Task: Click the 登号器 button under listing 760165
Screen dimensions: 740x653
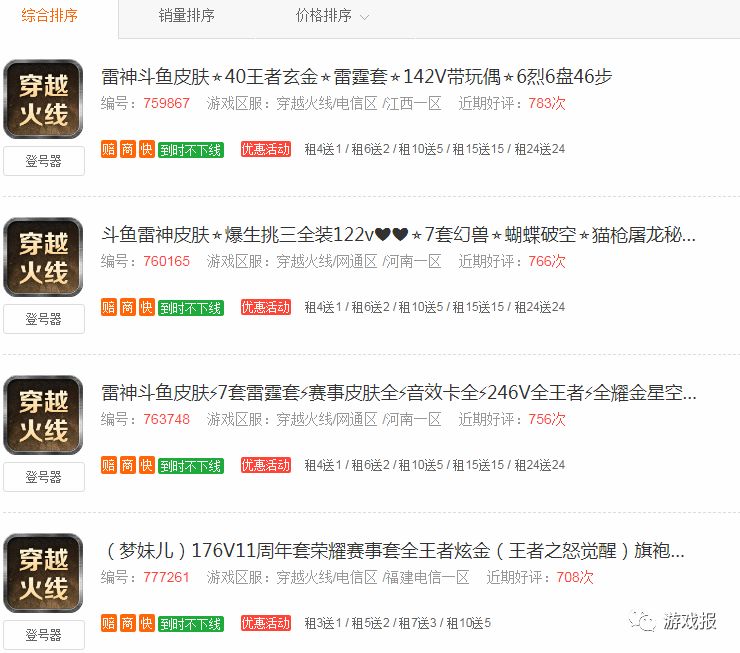Action: [44, 319]
